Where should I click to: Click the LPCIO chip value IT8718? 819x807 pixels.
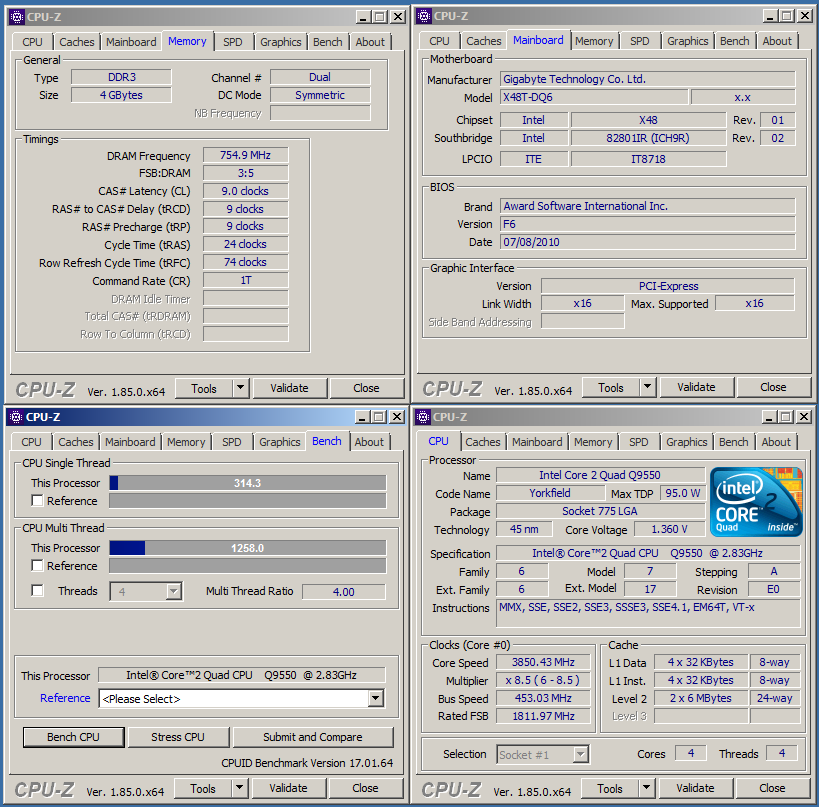[648, 159]
